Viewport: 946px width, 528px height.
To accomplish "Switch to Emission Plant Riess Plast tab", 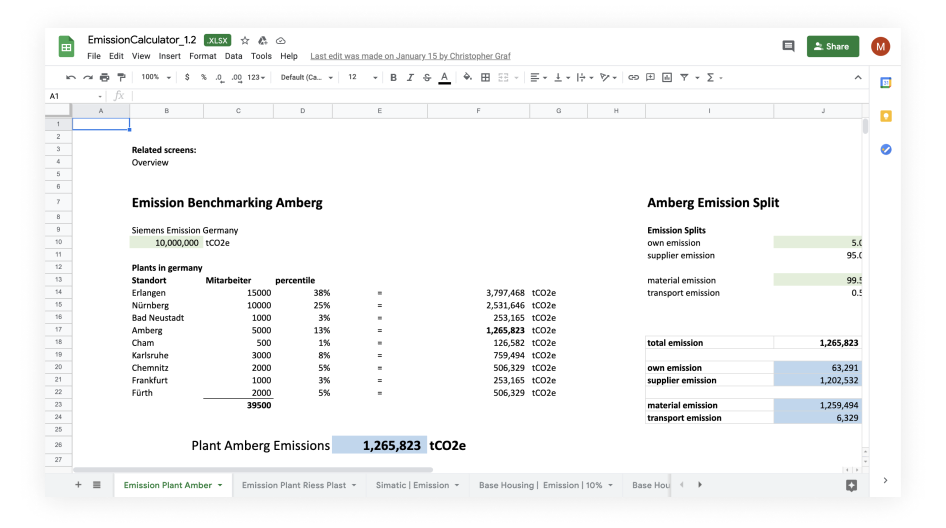I will 299,485.
